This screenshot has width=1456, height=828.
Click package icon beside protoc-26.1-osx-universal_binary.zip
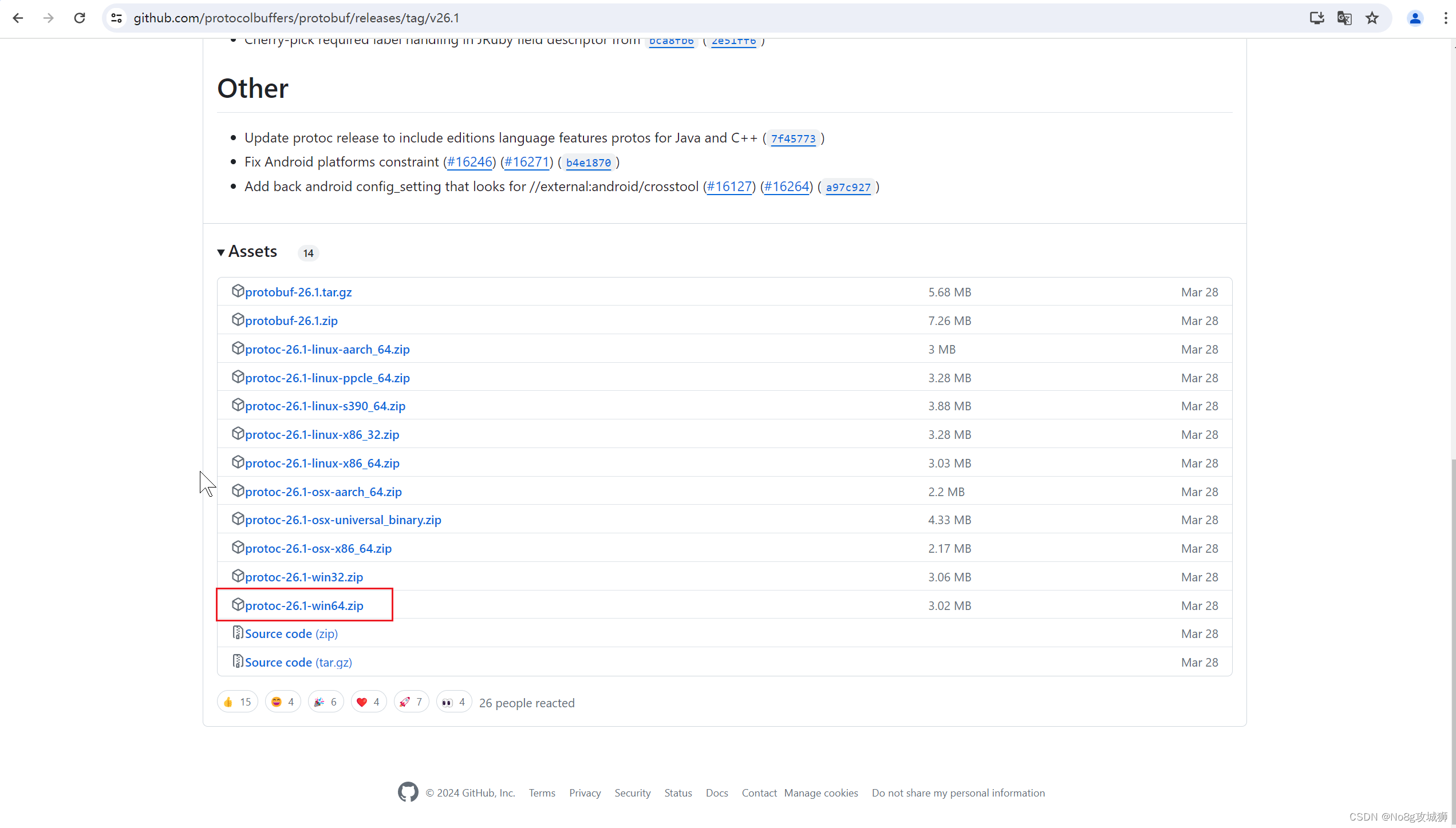coord(238,519)
